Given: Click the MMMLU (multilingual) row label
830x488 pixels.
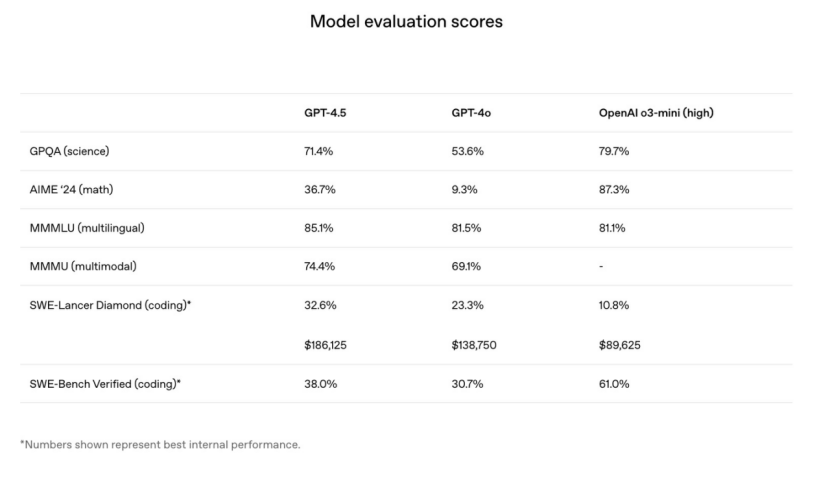Looking at the screenshot, I should pyautogui.click(x=87, y=228).
